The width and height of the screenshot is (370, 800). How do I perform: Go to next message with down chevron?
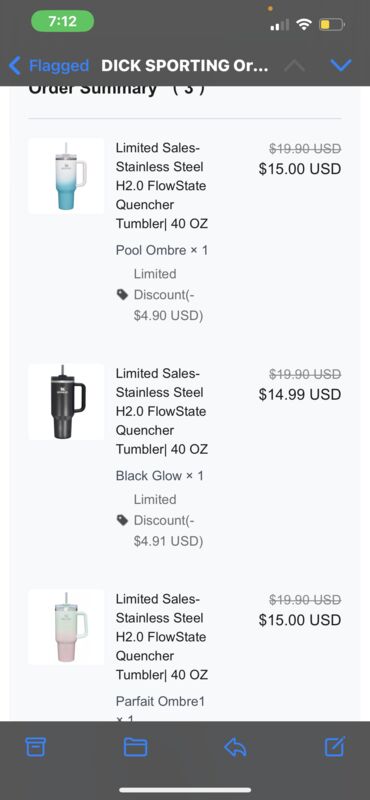pos(341,65)
